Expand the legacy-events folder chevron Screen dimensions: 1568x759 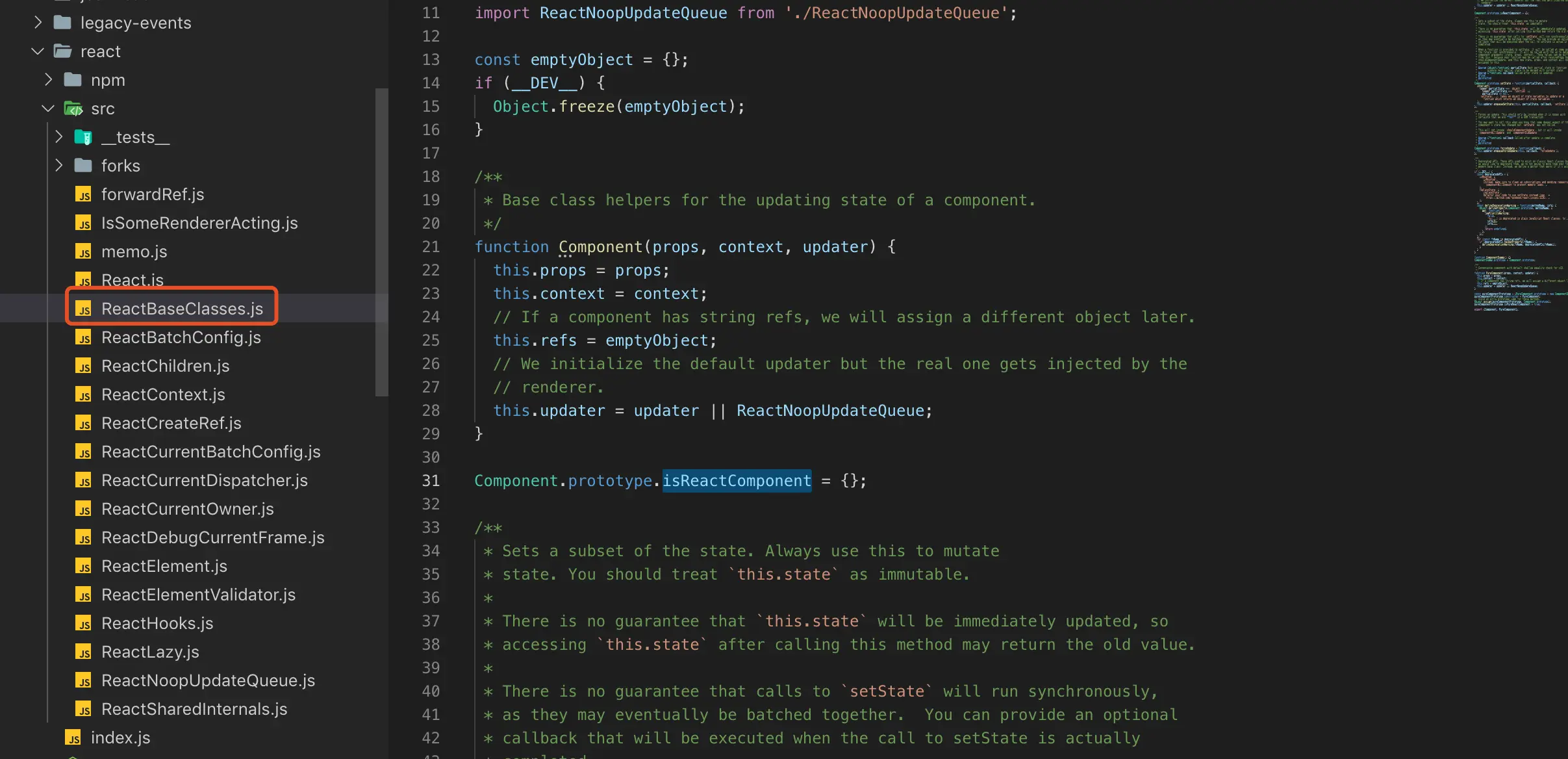click(x=38, y=23)
